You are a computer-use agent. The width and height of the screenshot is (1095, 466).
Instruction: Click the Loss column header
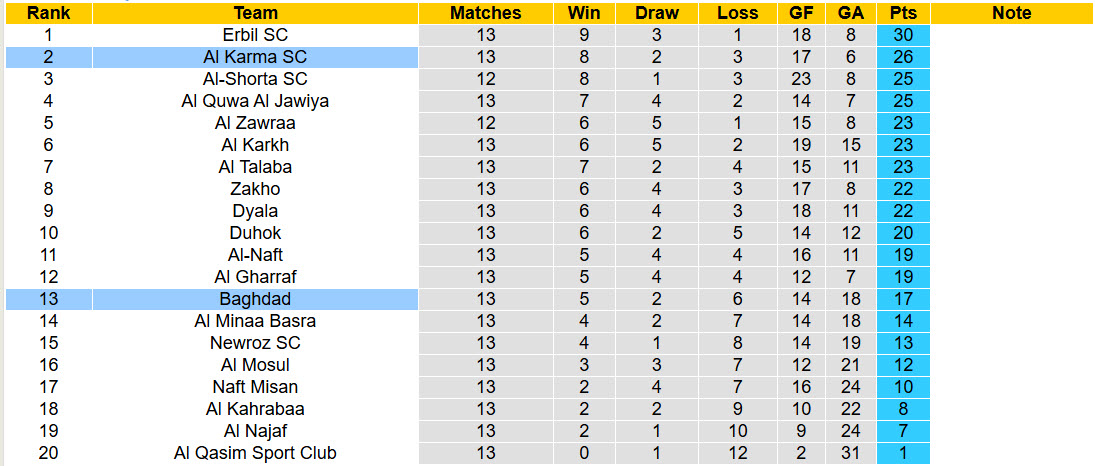pyautogui.click(x=738, y=13)
